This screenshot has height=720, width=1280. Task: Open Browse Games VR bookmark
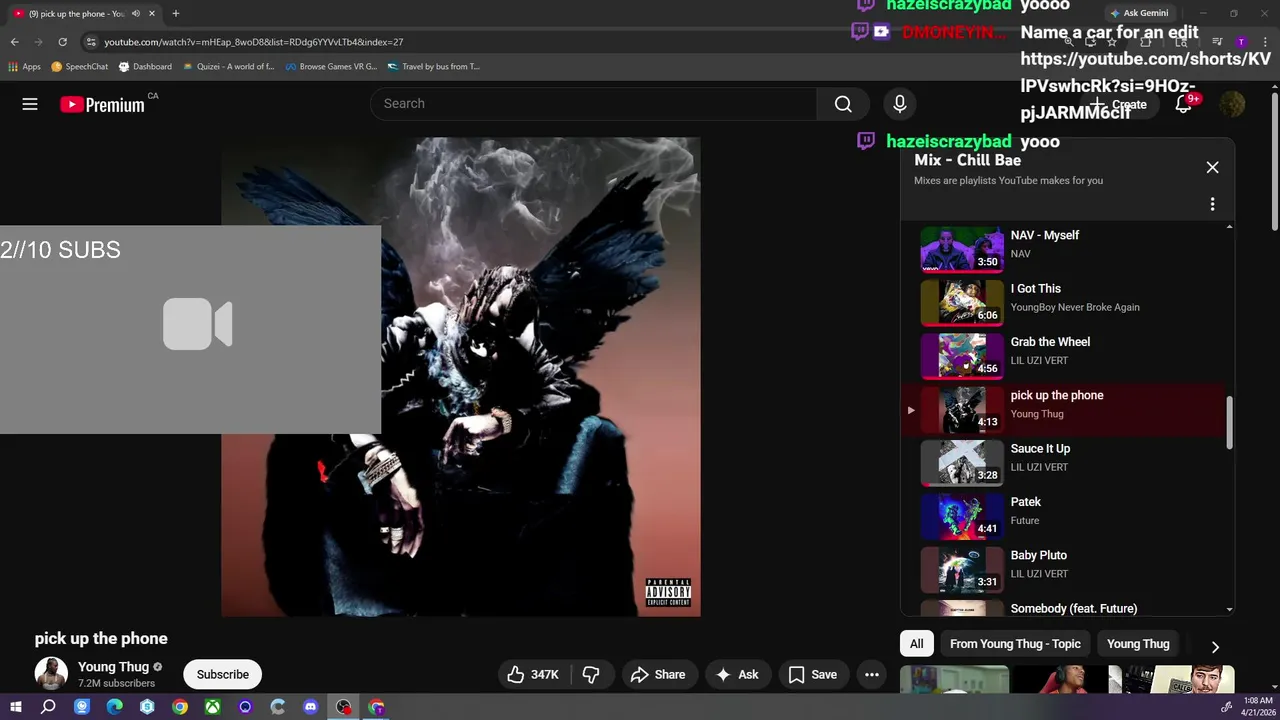331,67
